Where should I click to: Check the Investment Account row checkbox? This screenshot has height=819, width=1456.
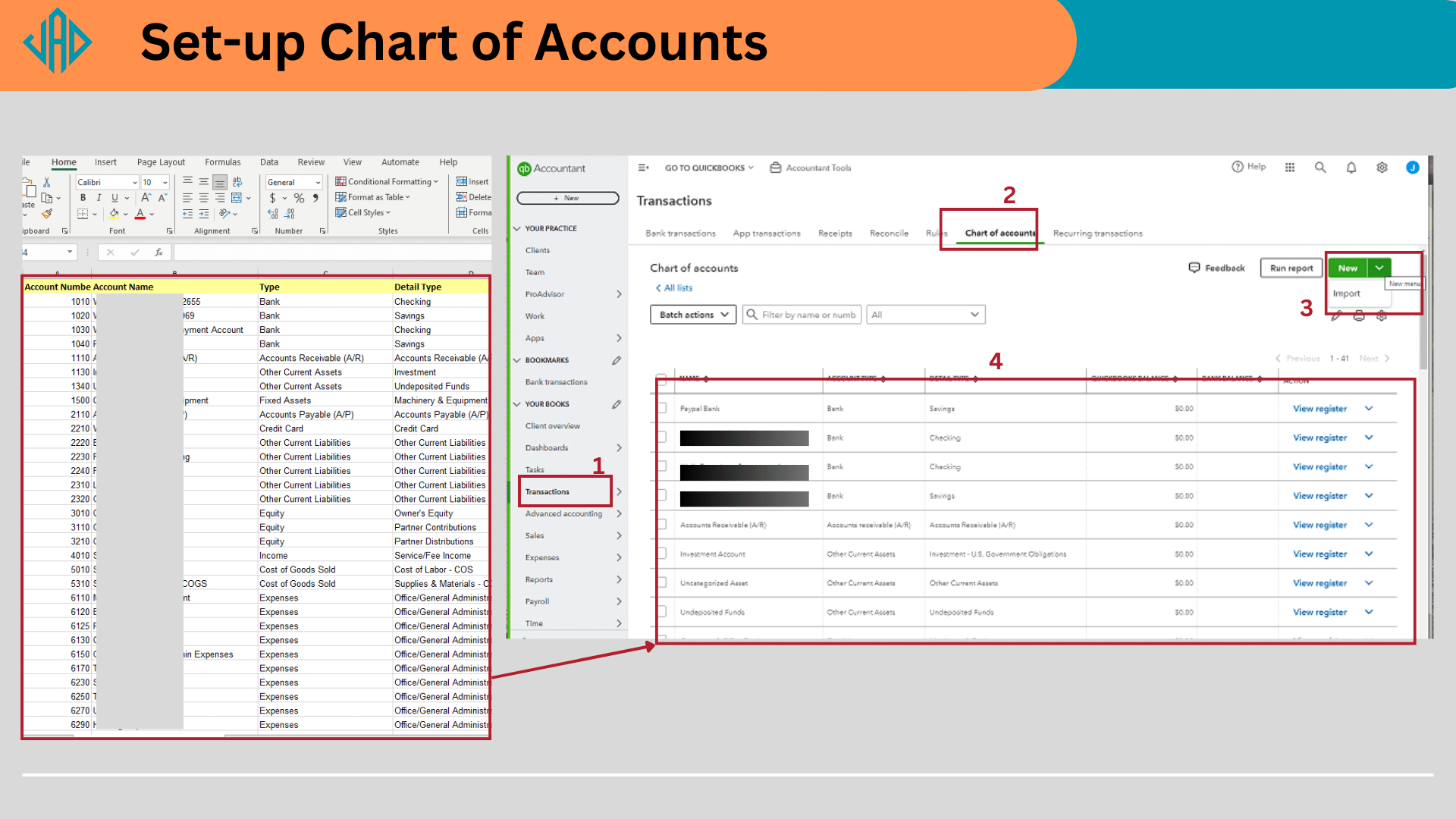click(662, 554)
